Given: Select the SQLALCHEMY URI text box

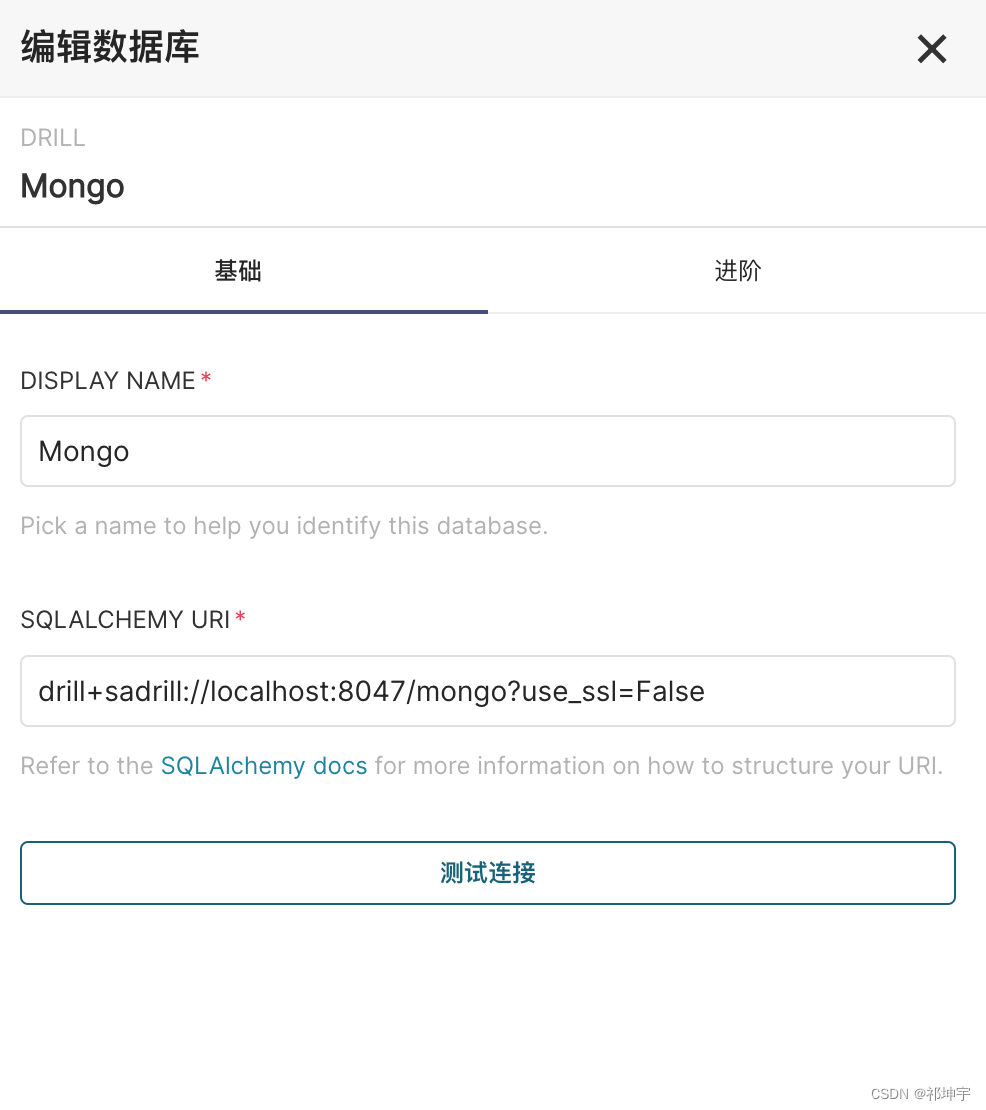Looking at the screenshot, I should 487,690.
